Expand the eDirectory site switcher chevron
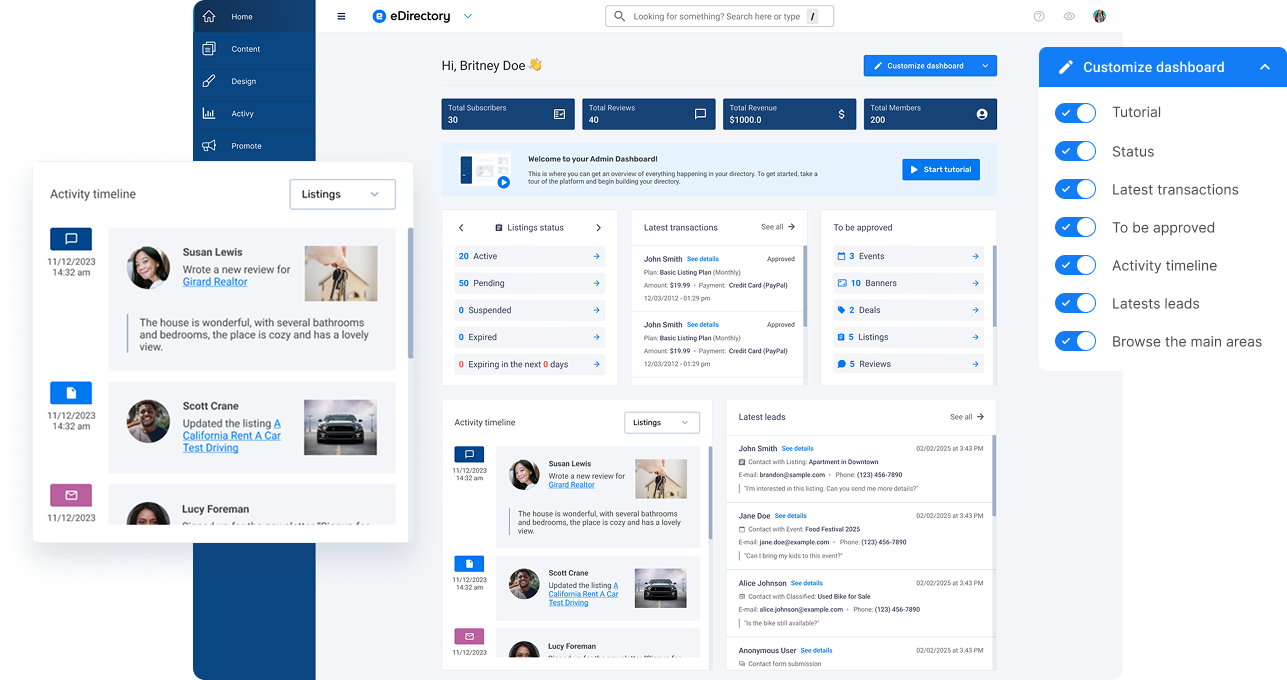The image size is (1287, 680). (468, 17)
